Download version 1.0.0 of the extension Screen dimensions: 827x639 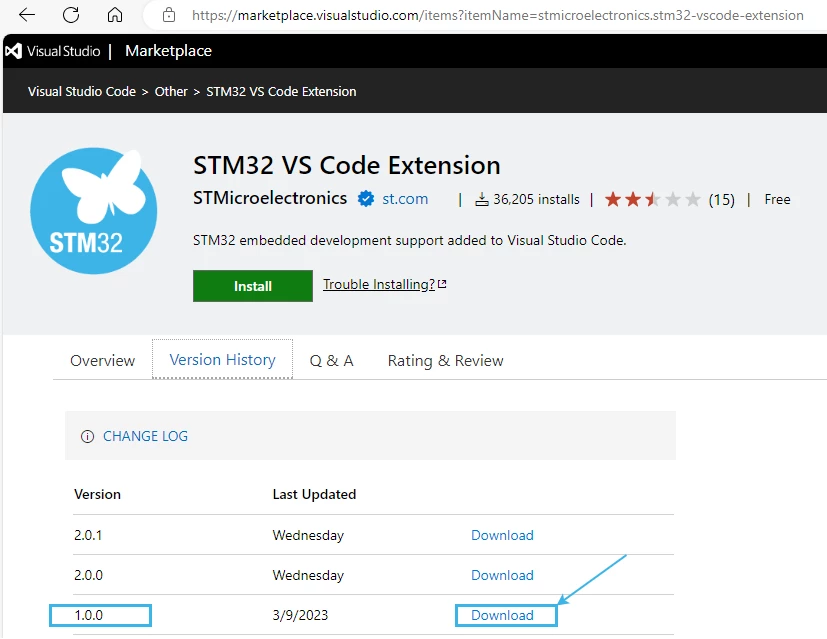[x=502, y=615]
